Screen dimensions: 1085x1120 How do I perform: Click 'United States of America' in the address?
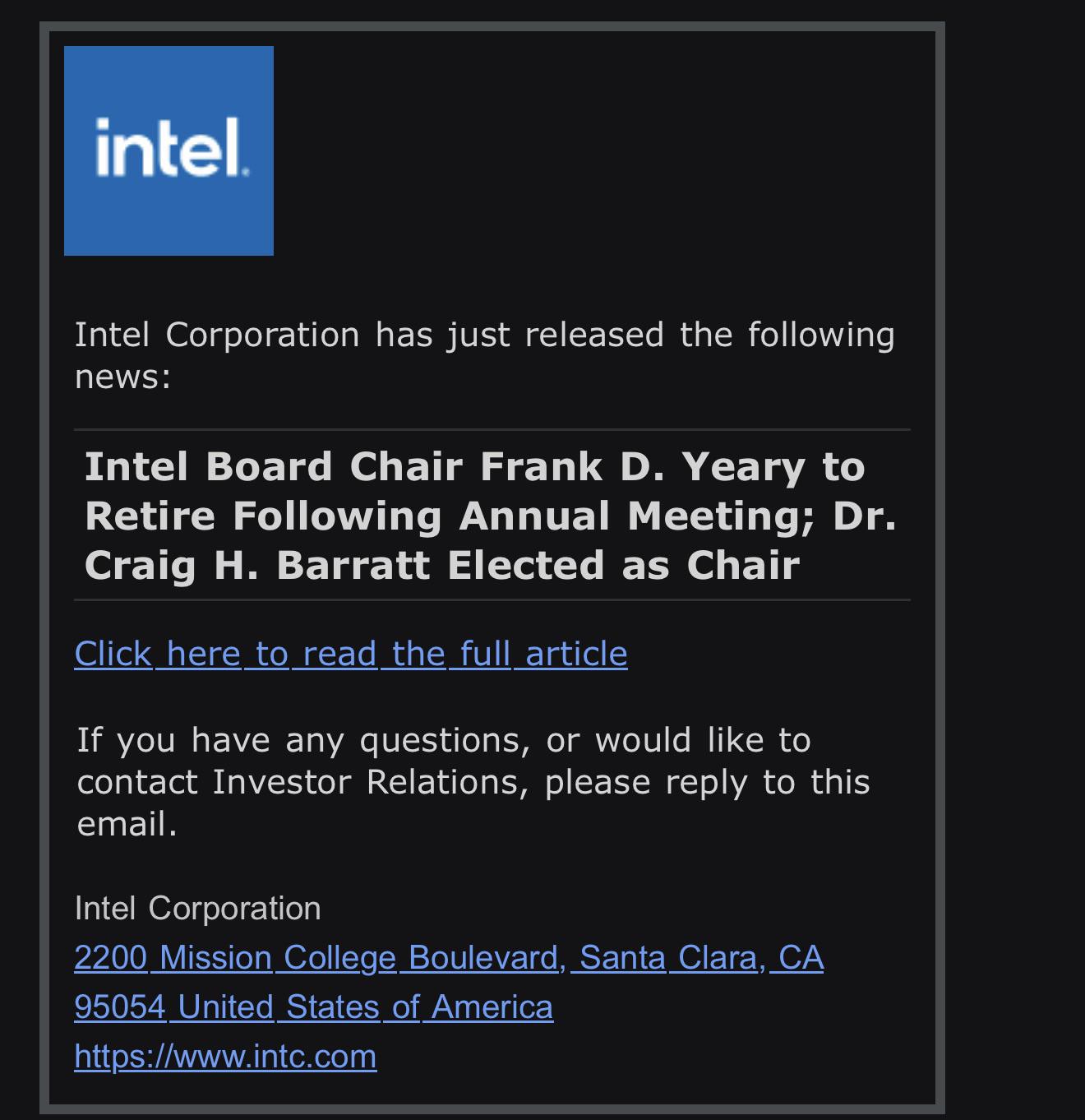pos(365,1007)
